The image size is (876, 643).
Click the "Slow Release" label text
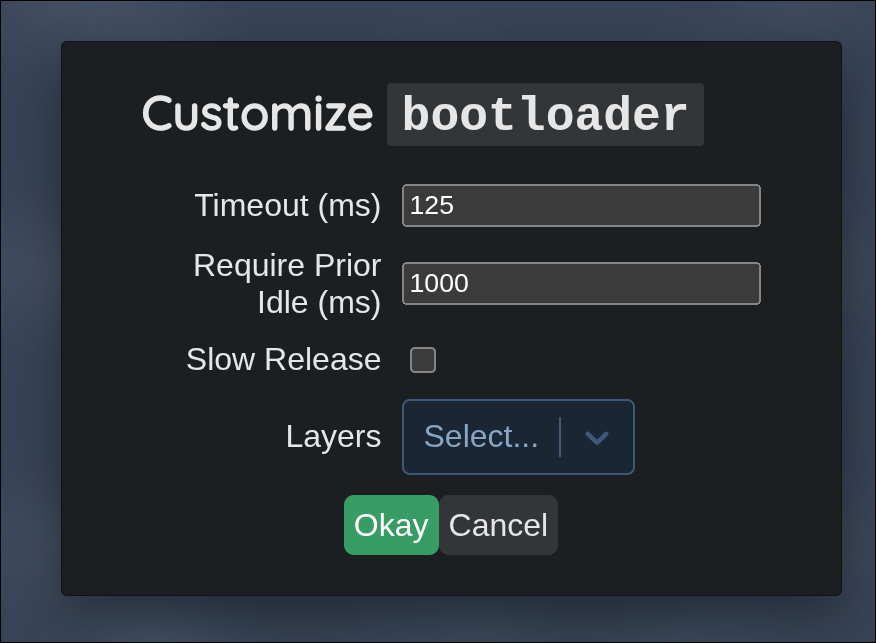click(283, 359)
